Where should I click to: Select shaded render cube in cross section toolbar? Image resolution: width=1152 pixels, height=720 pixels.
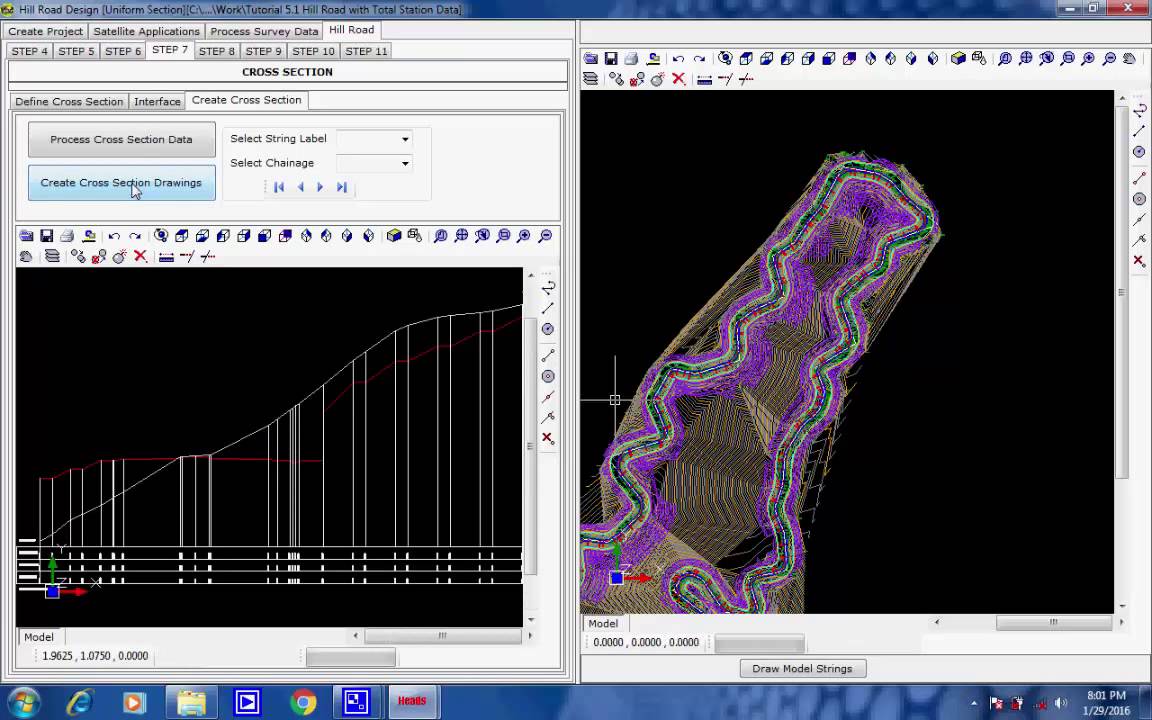394,236
